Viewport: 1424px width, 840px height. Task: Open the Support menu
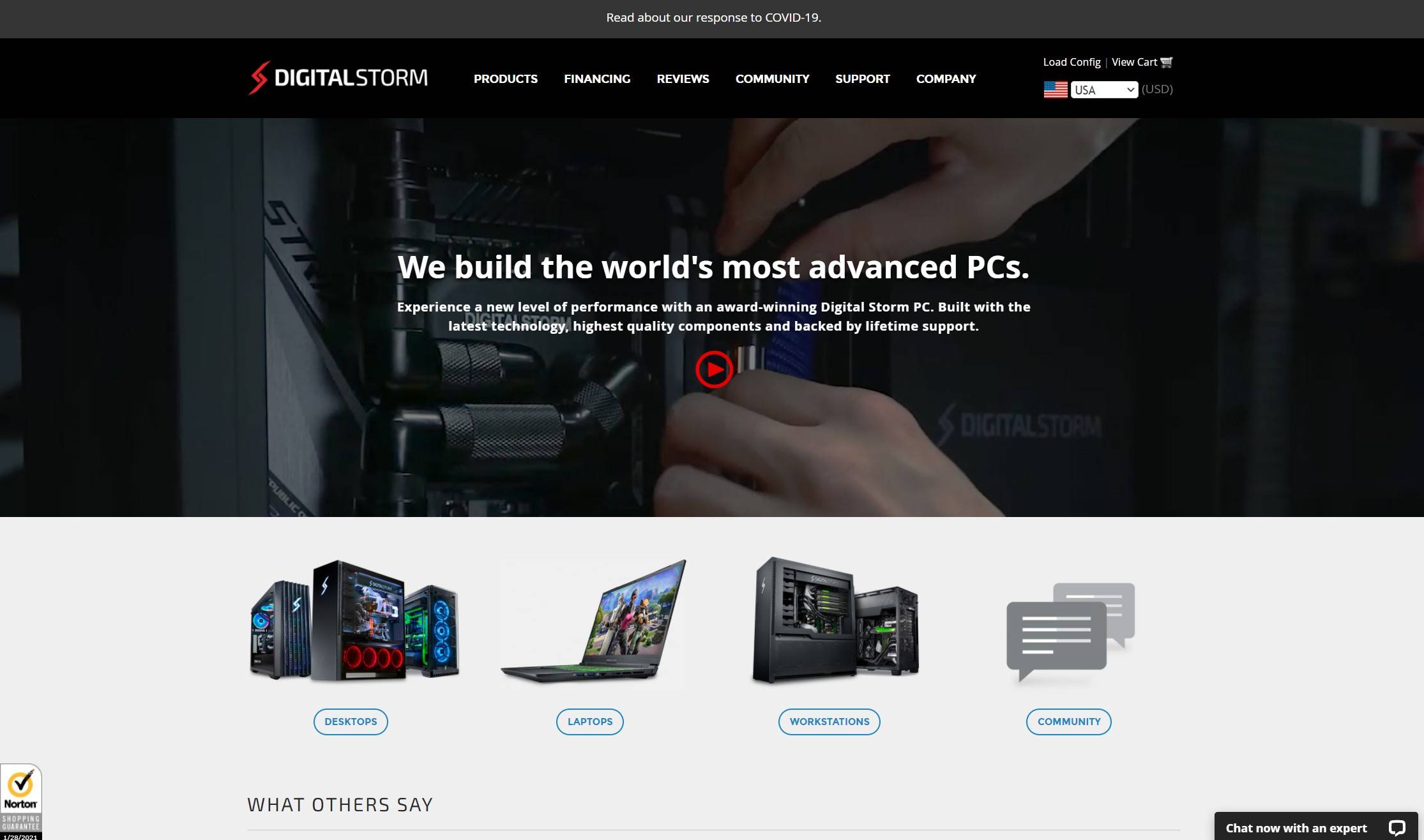click(862, 79)
